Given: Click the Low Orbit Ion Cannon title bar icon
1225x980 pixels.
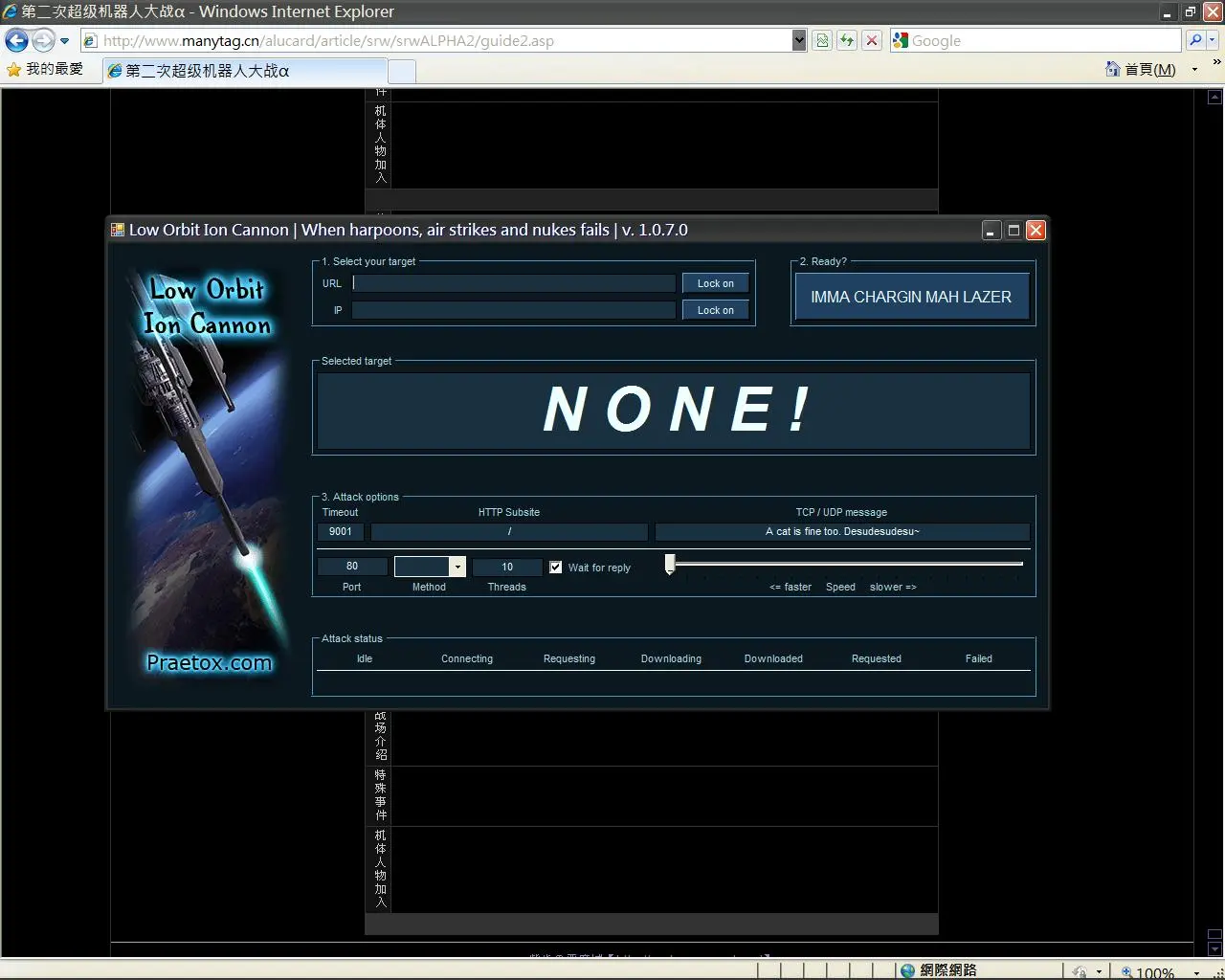Looking at the screenshot, I should (x=118, y=230).
